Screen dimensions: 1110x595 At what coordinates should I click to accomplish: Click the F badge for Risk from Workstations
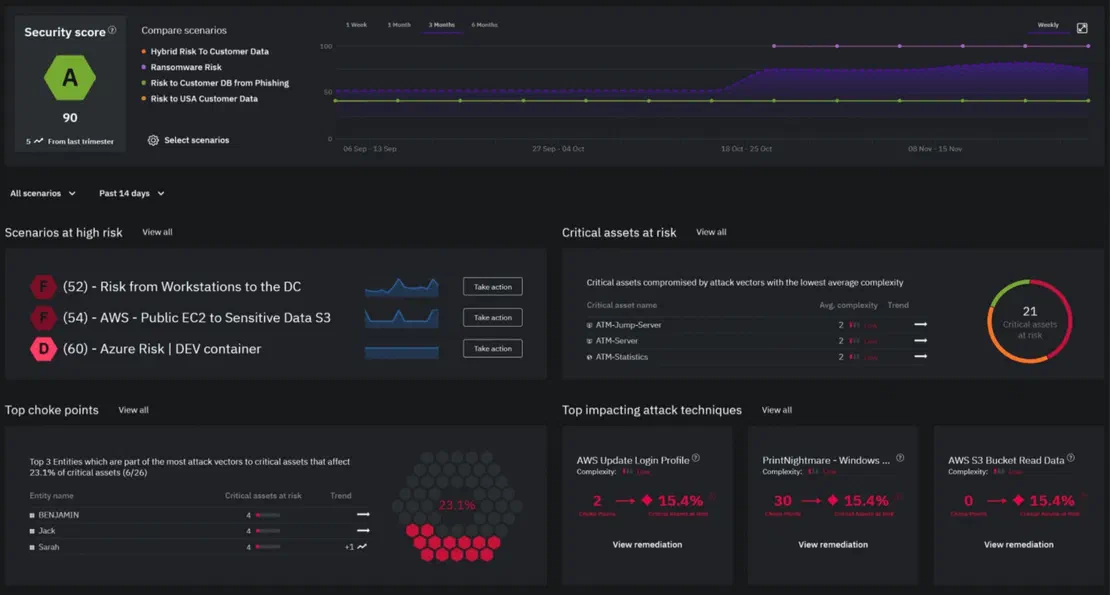(43, 287)
